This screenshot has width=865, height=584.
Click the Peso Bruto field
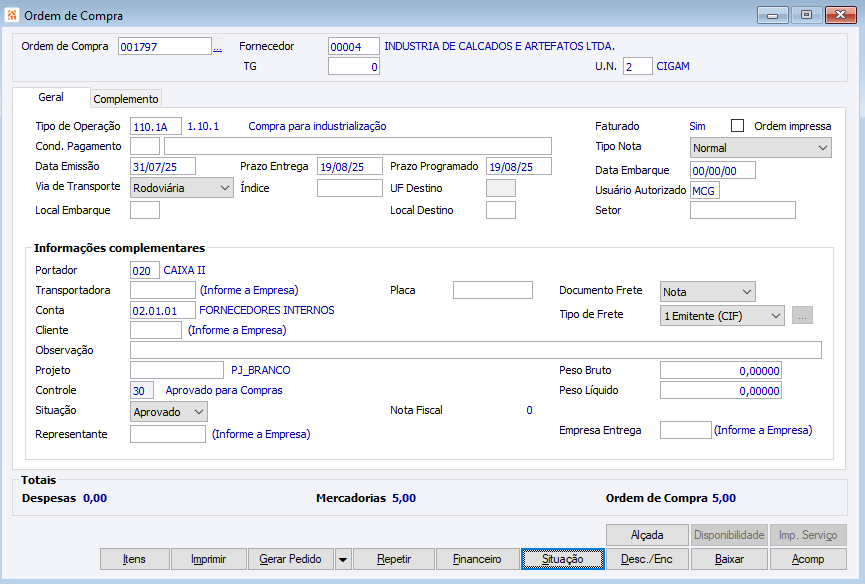[720, 371]
